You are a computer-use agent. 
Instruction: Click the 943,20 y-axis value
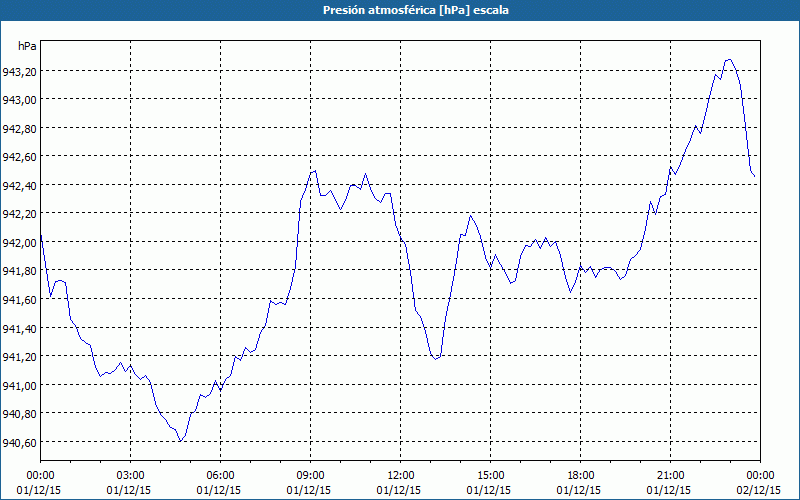[x=19, y=72]
